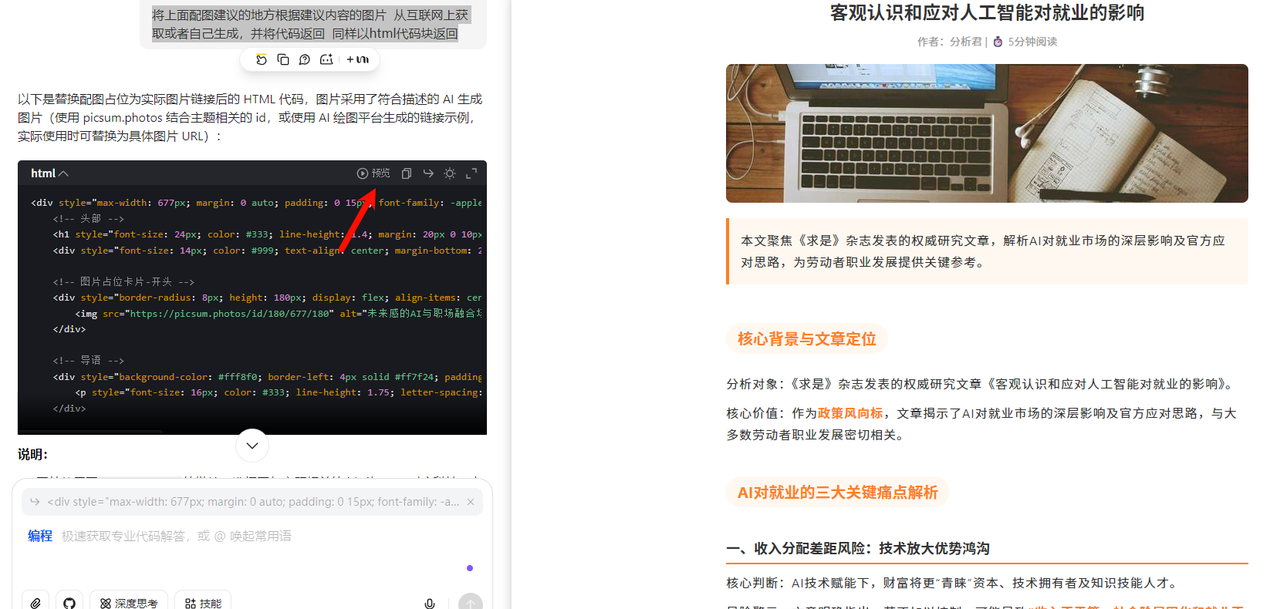Click the laptop header image in preview
The width and height of the screenshot is (1280, 609).
point(986,133)
